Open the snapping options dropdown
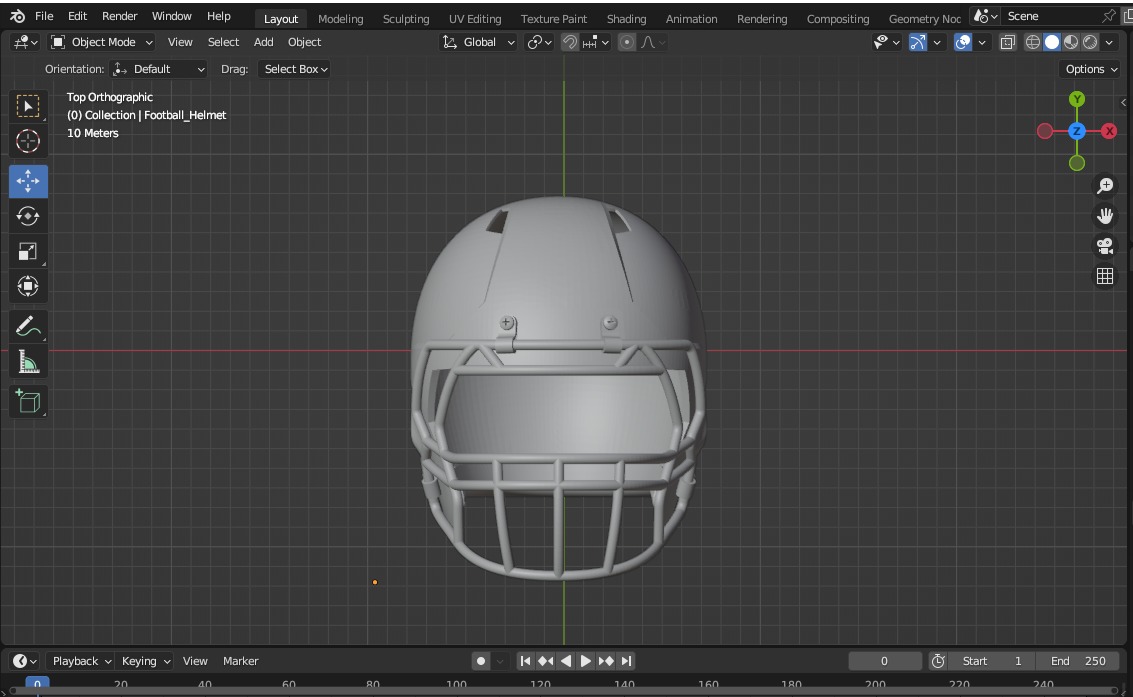Image resolution: width=1133 pixels, height=697 pixels. (x=596, y=43)
